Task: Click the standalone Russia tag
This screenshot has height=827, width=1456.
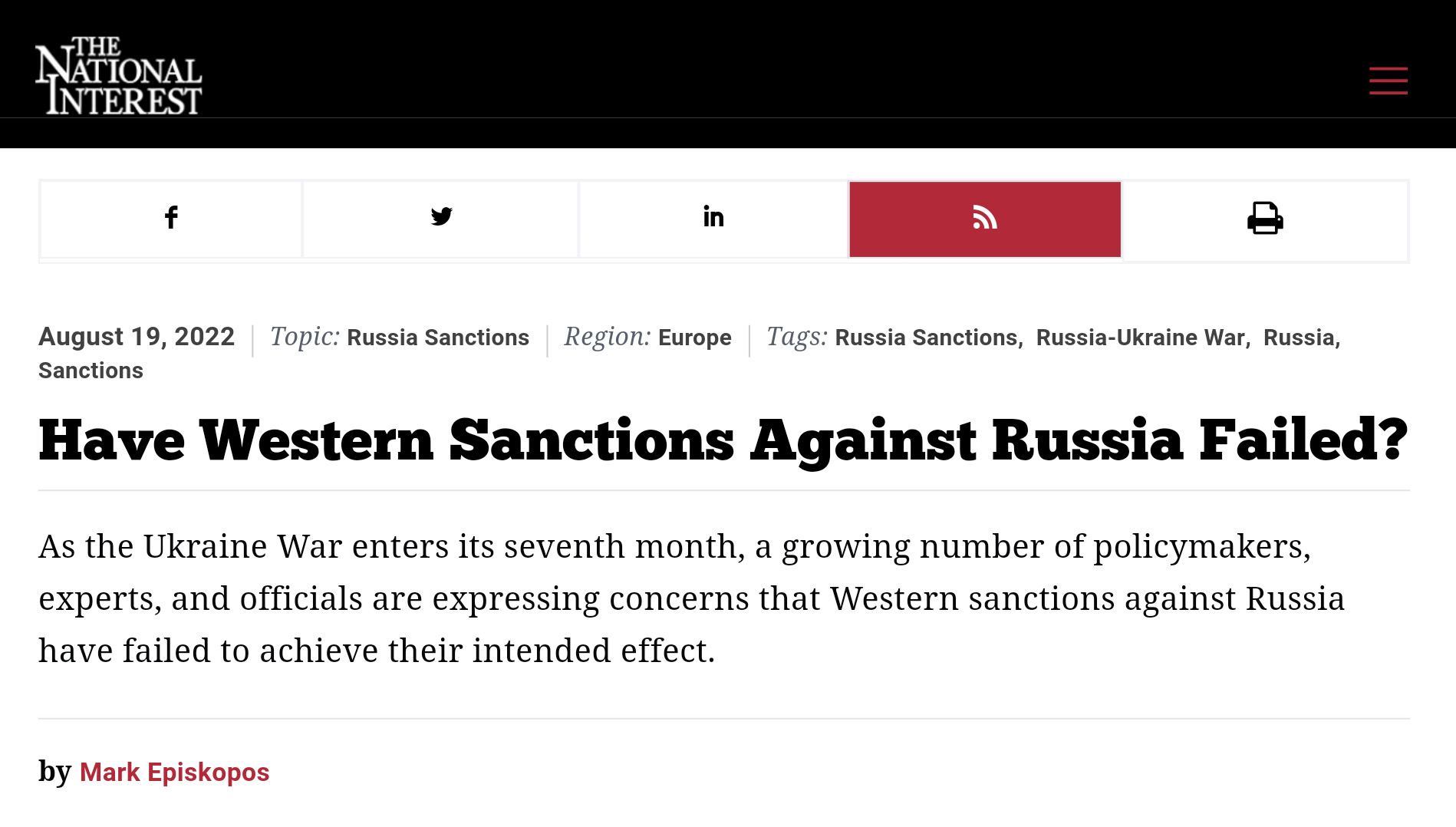Action: pos(1299,338)
